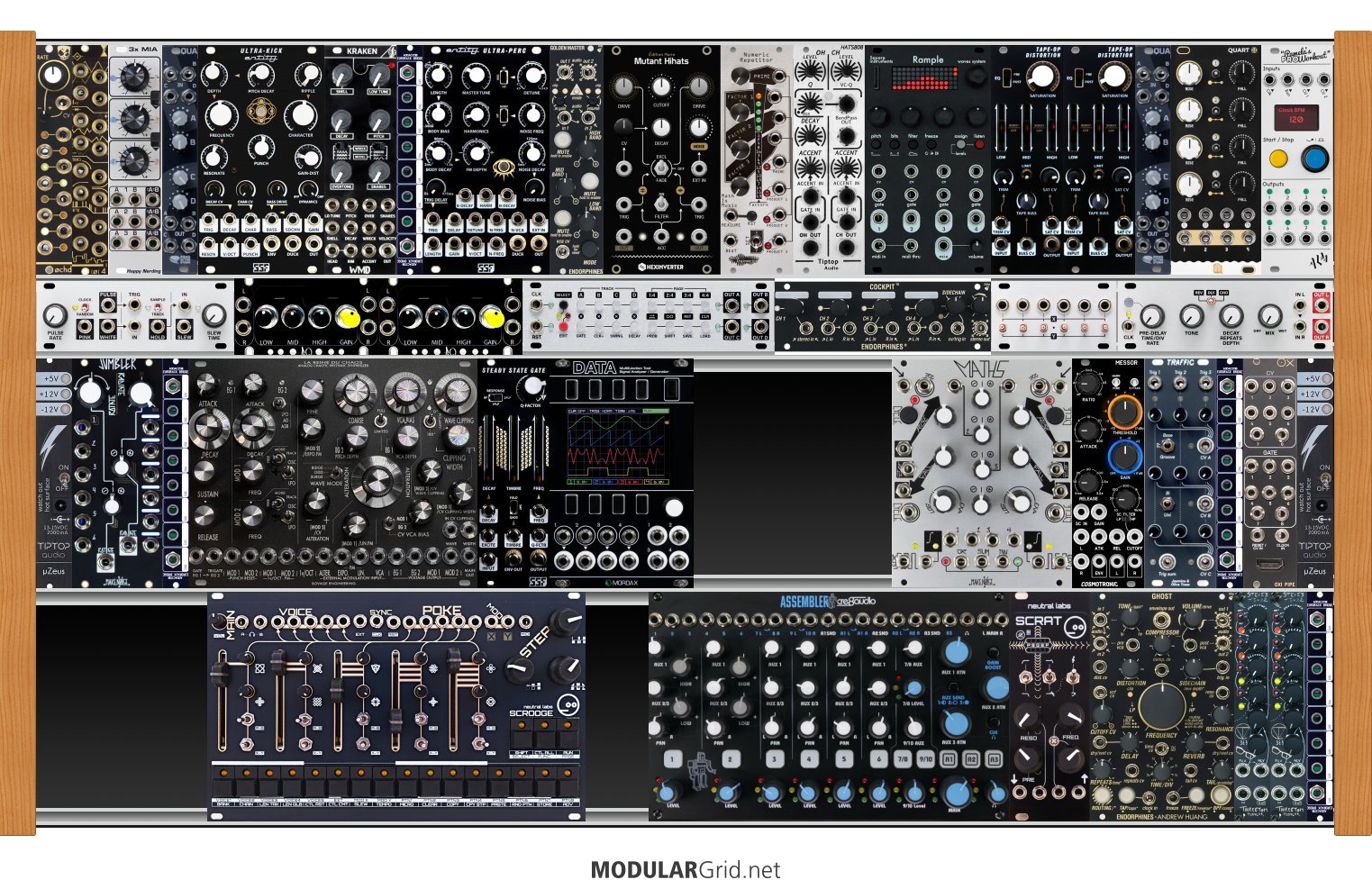The width and height of the screenshot is (1372, 889).
Task: Click the TONE knob on the 1U delay
Action: point(1192,316)
